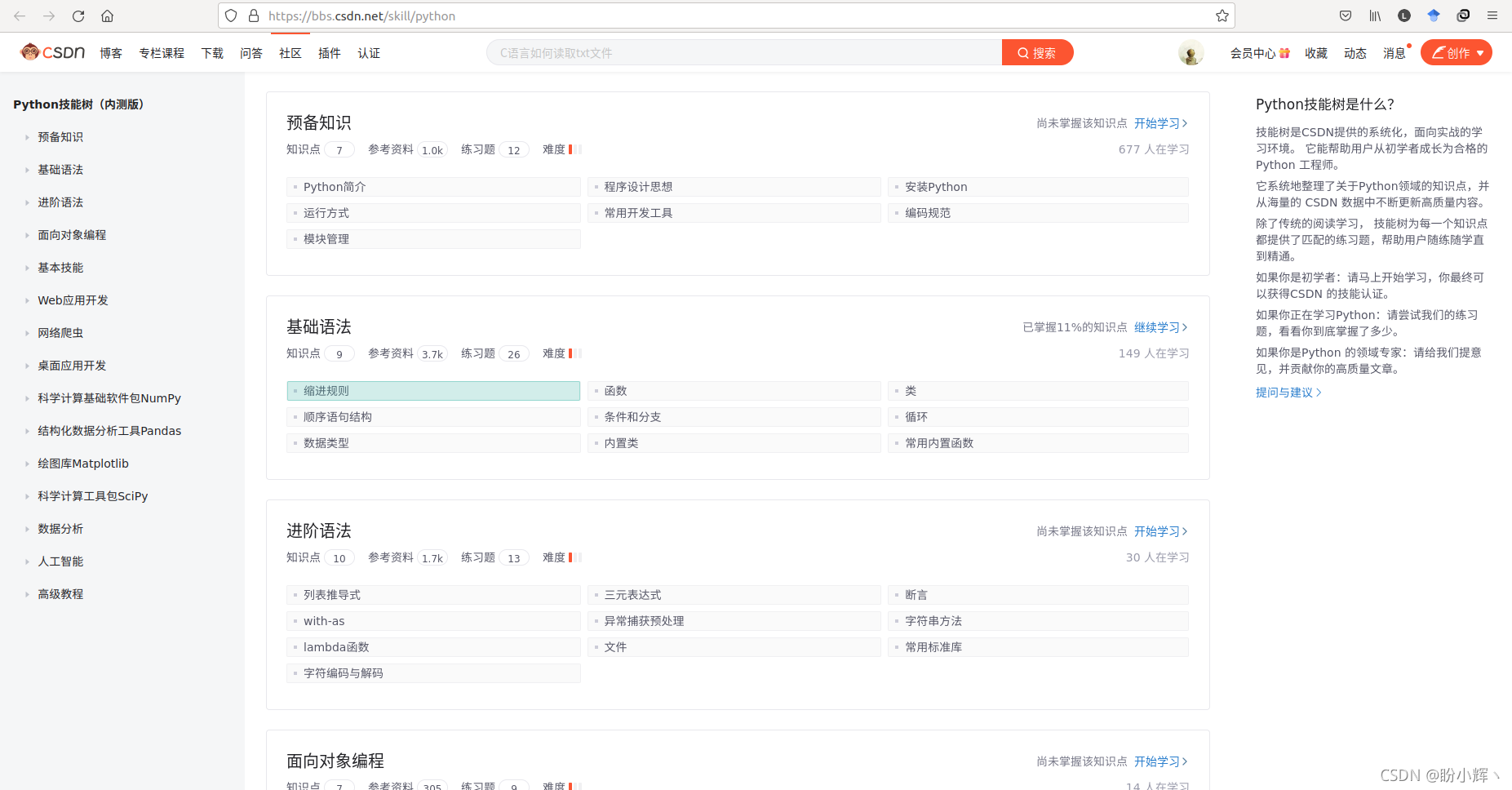The image size is (1512, 790).
Task: Select 绘图库Matplotlib in sidebar
Action: pos(83,464)
